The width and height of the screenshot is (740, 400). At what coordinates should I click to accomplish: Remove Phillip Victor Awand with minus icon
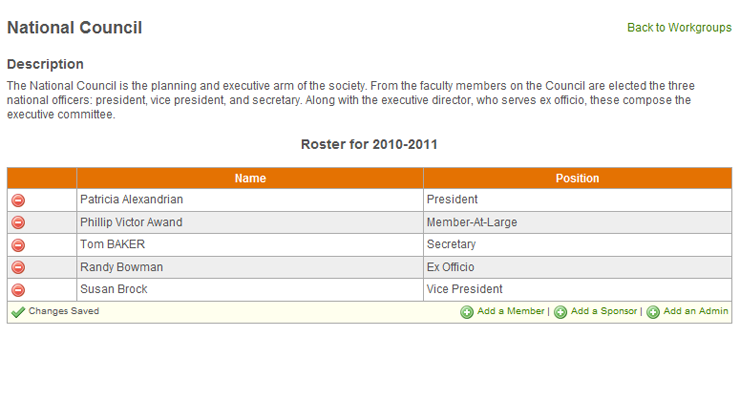(x=18, y=222)
